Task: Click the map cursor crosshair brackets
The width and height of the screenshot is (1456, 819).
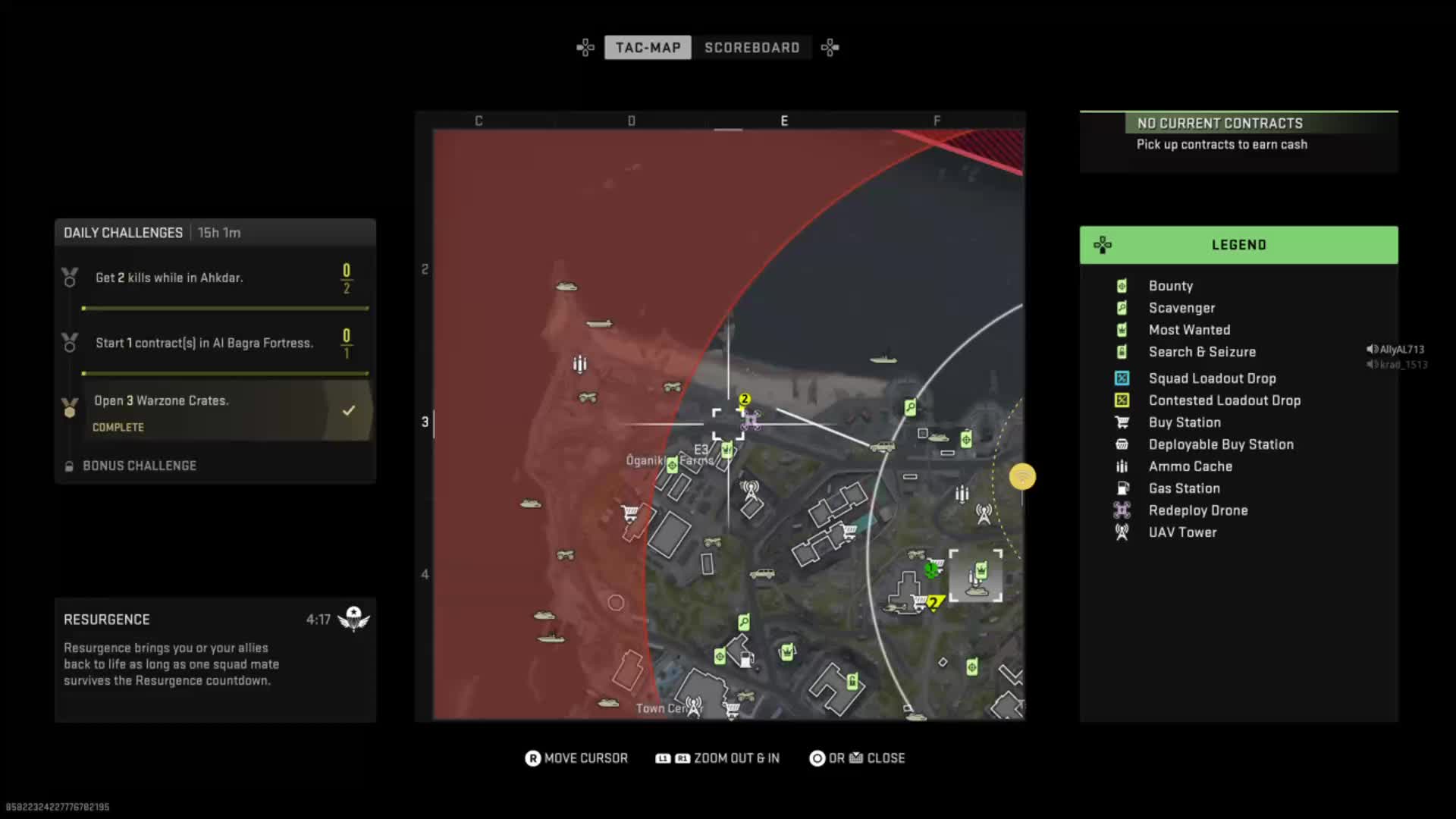Action: [x=728, y=424]
